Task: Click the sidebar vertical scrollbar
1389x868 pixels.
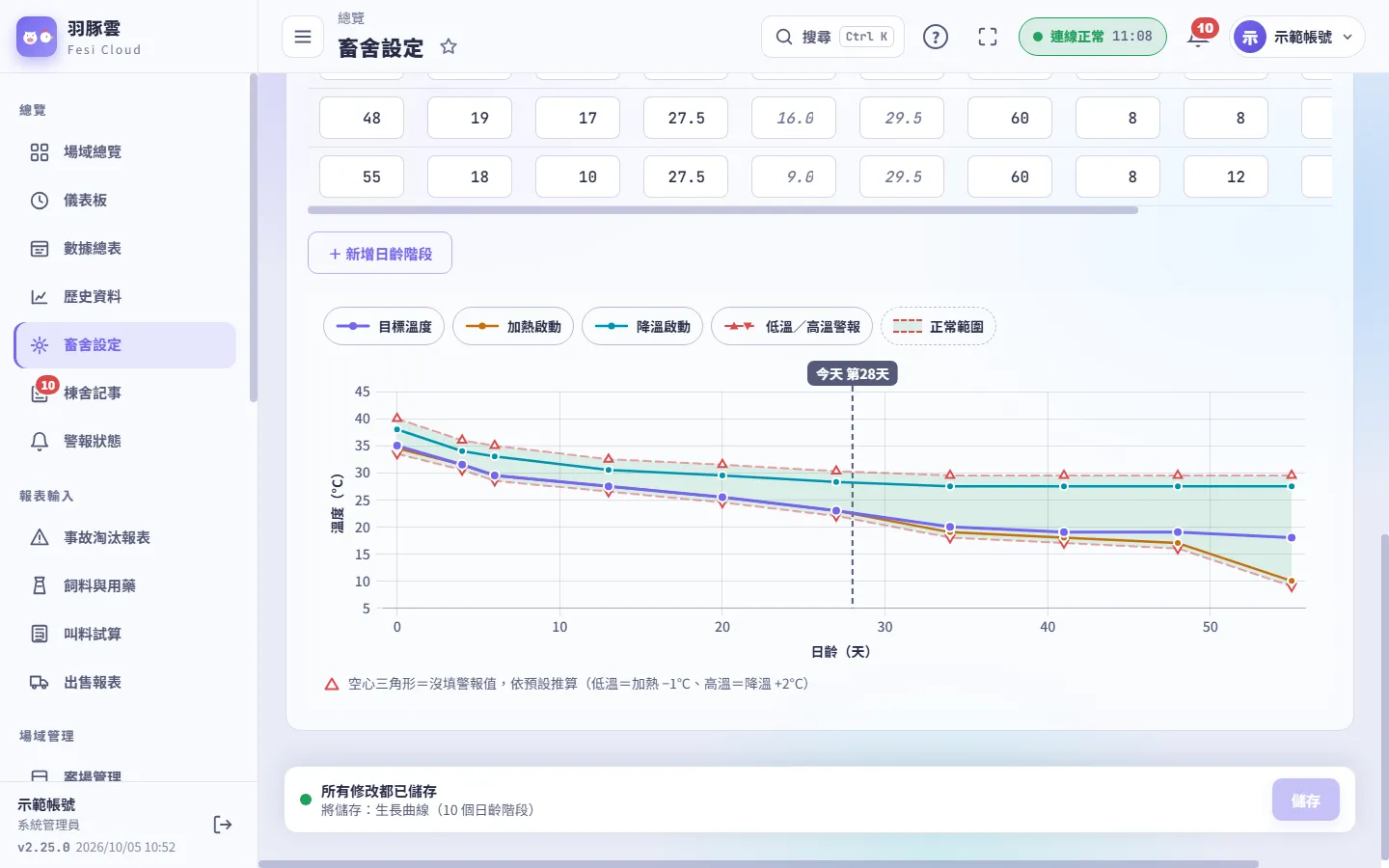Action: (253, 237)
